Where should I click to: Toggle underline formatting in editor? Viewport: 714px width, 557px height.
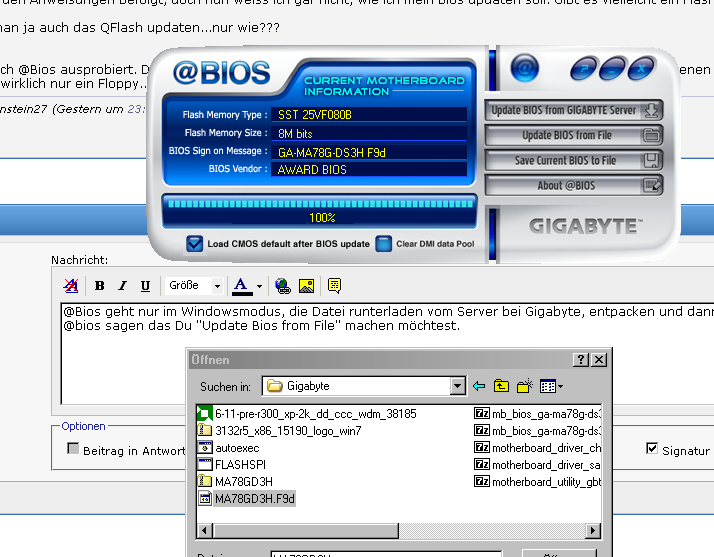[145, 286]
